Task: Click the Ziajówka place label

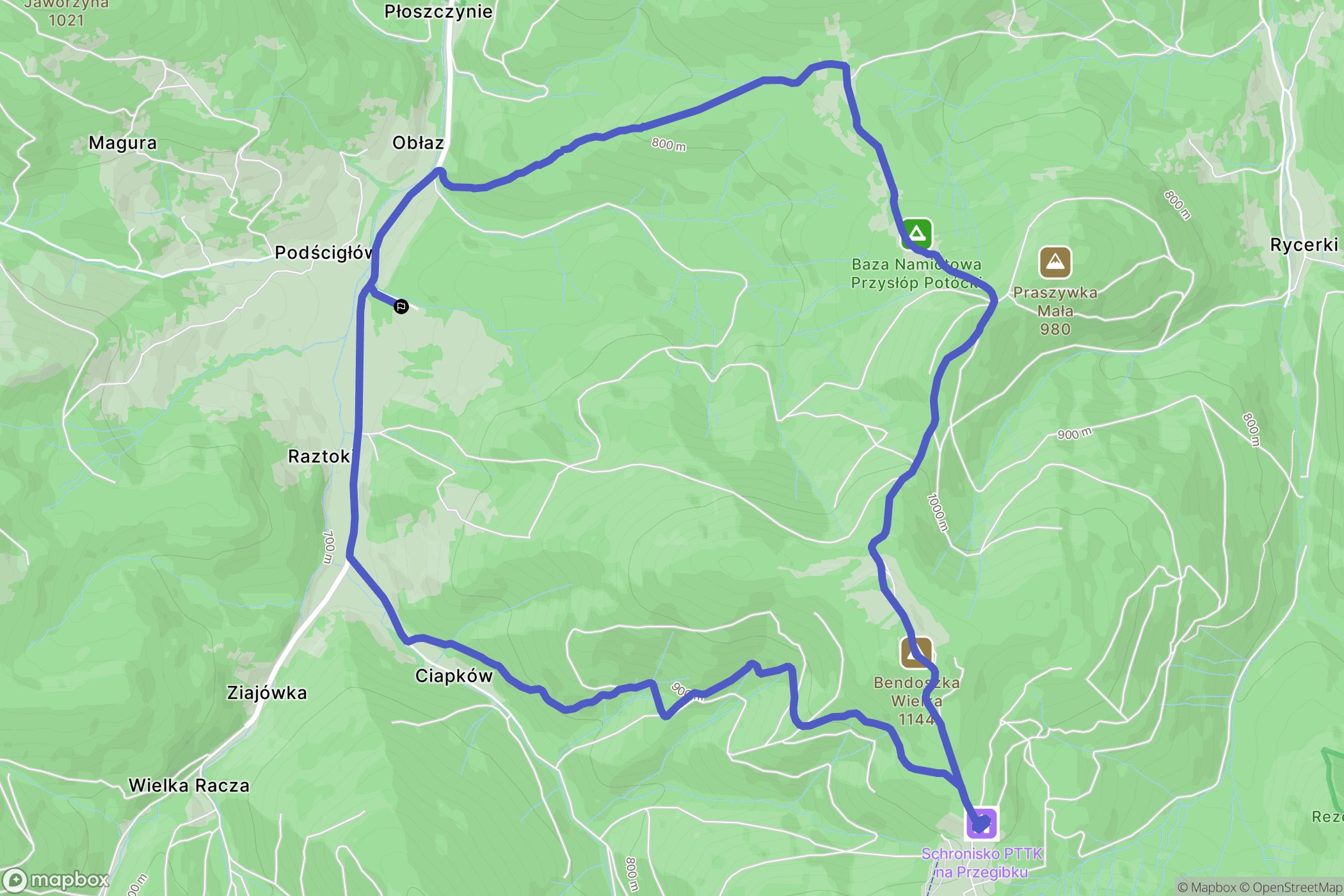Action: [267, 693]
